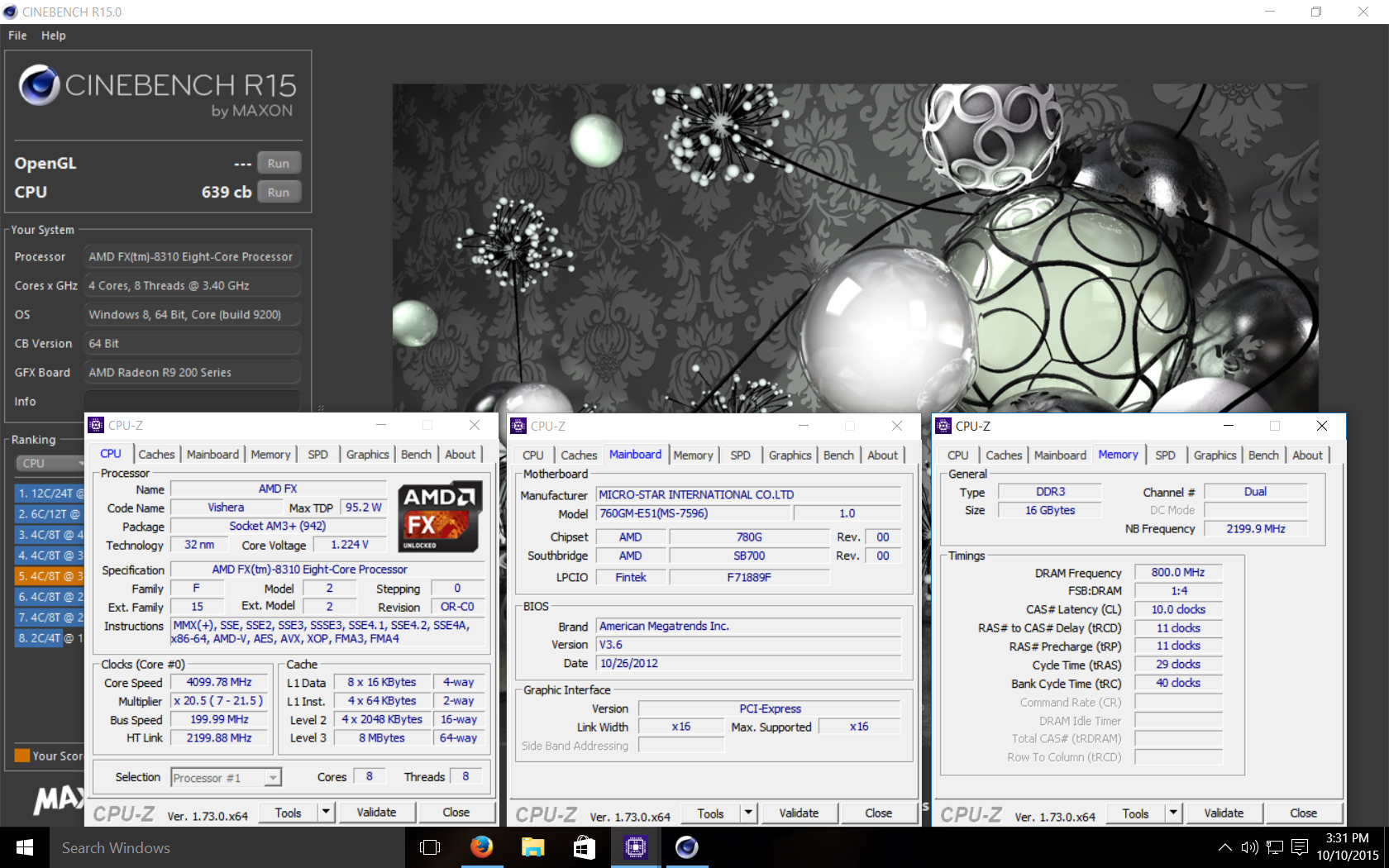The height and width of the screenshot is (868, 1389).
Task: Select ranking entry 2. 6C/12T
Action: coord(50,514)
